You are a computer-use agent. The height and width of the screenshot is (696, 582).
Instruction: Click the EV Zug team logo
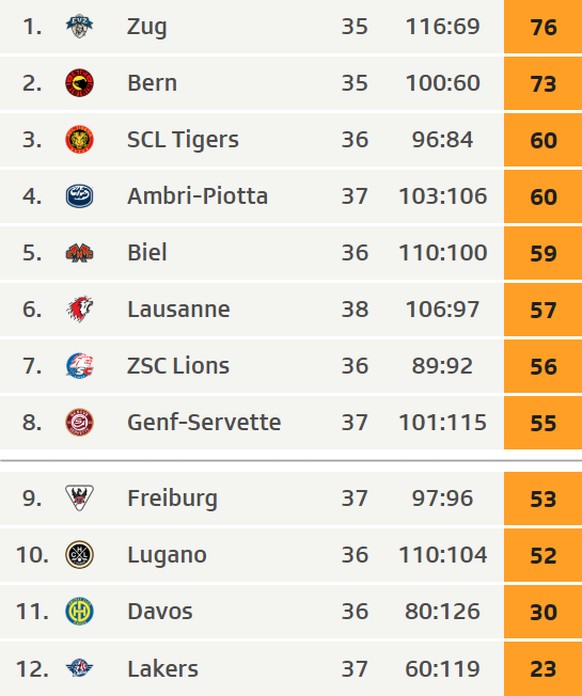79,26
